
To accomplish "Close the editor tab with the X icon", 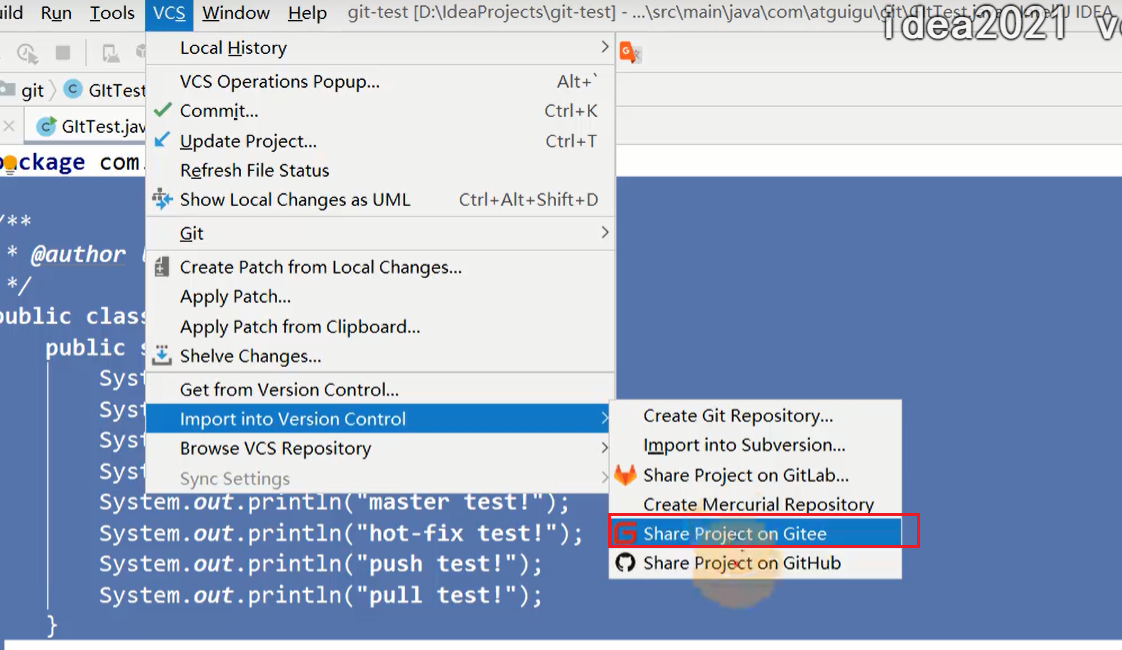I will pyautogui.click(x=9, y=127).
